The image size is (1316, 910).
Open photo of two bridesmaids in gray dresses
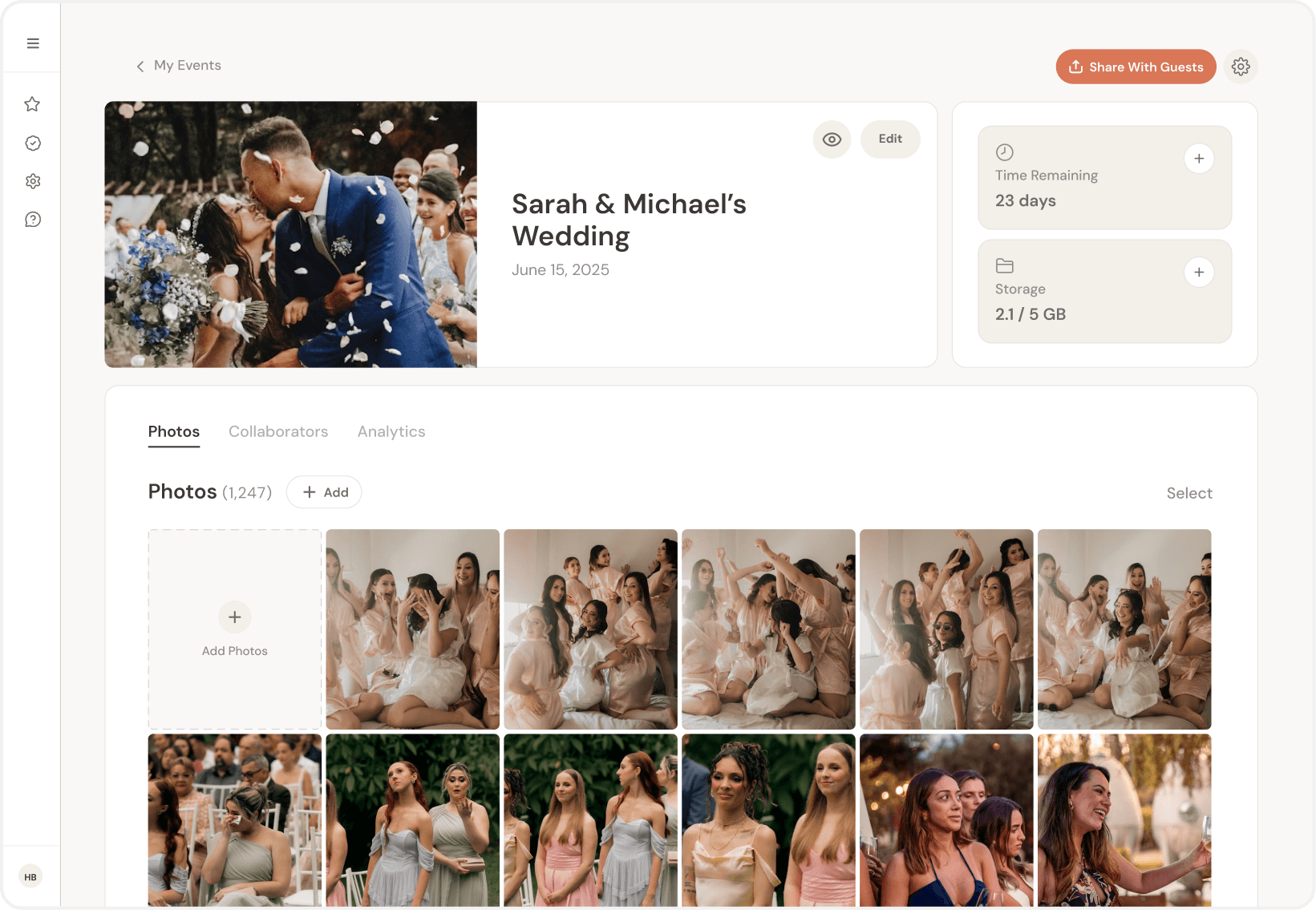413,820
